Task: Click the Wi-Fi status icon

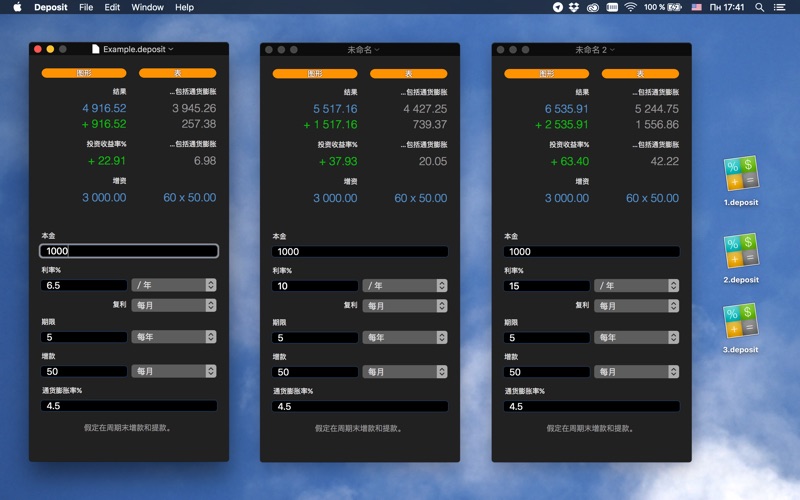Action: tap(630, 7)
